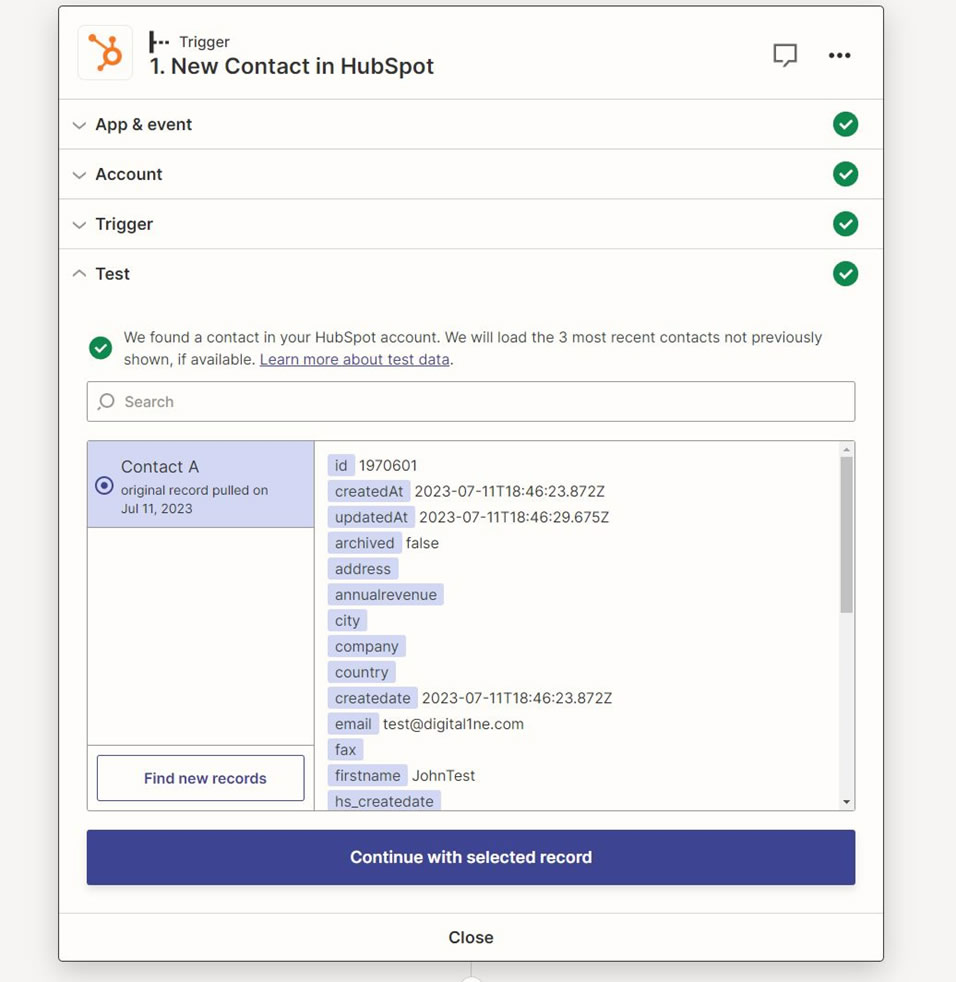This screenshot has height=982, width=956.
Task: Click the 'Trigger' section title
Action: 124,224
